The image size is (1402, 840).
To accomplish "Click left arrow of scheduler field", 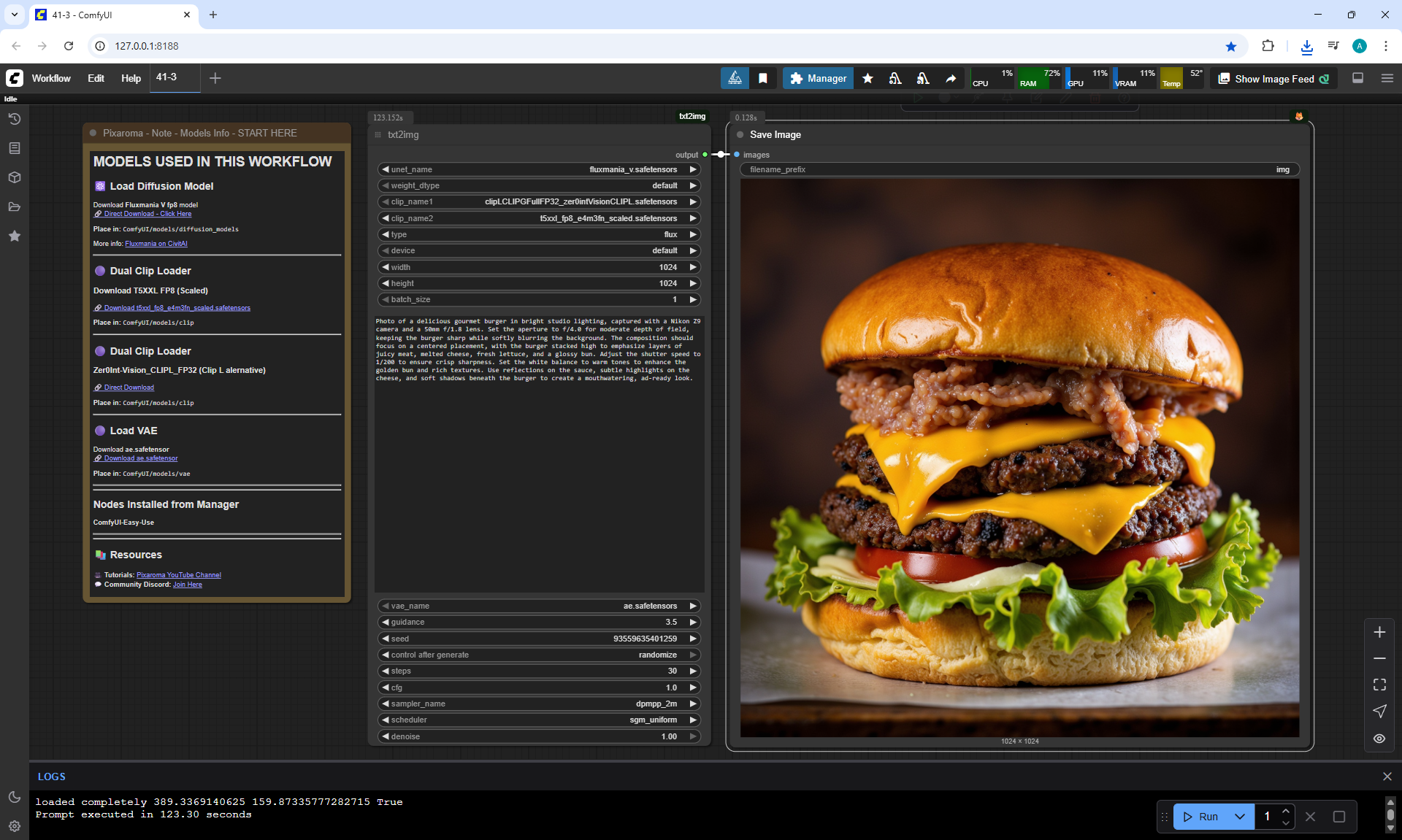I will point(386,720).
